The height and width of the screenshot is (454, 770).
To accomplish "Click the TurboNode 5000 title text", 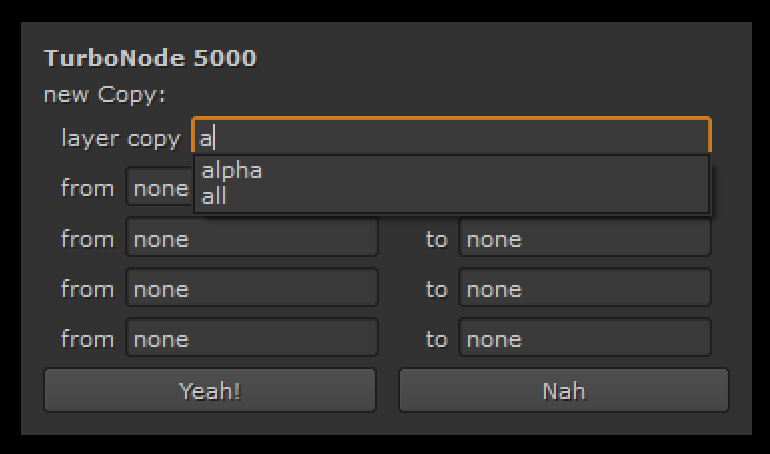I will (x=150, y=58).
